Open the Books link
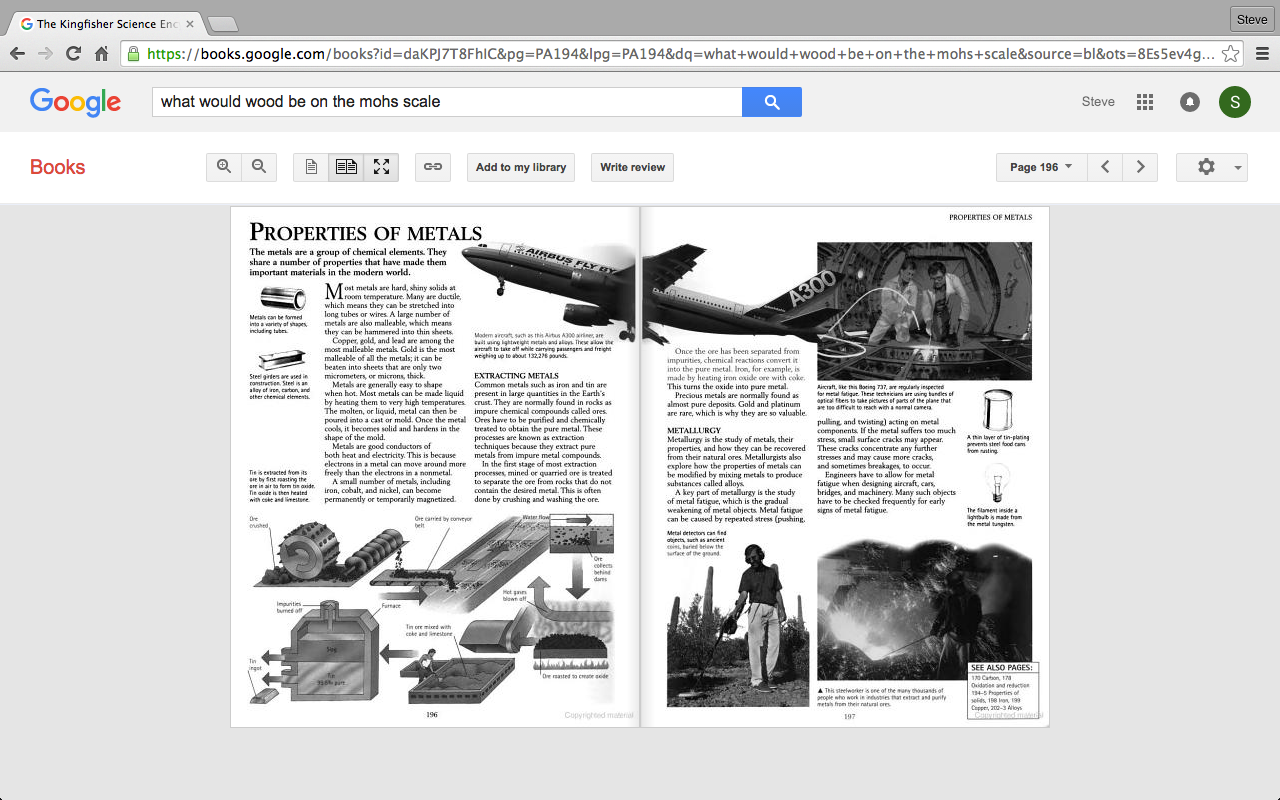The height and width of the screenshot is (800, 1280). click(57, 167)
